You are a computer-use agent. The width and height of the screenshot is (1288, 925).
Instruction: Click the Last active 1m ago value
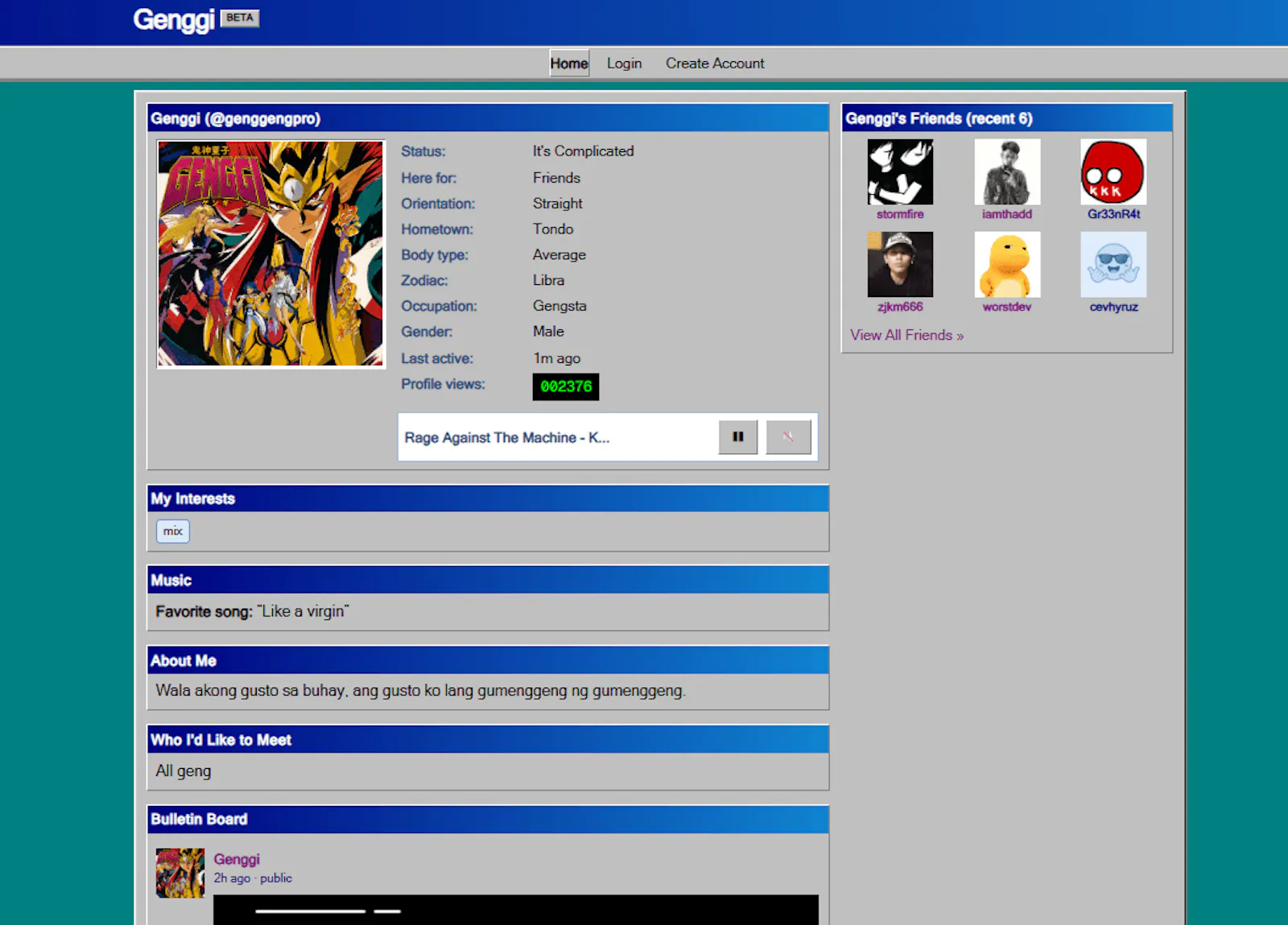point(556,358)
